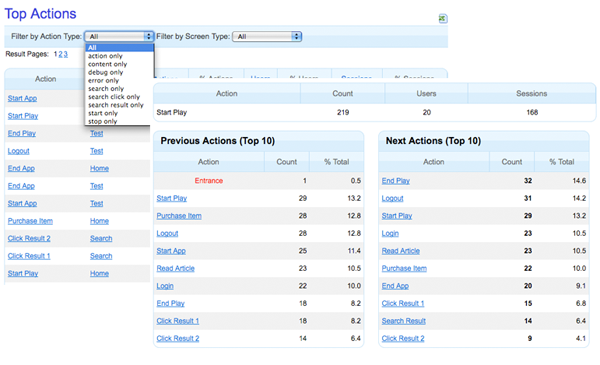Open Search Result in Next Actions list
Screen dimensions: 600x365
coord(404,321)
